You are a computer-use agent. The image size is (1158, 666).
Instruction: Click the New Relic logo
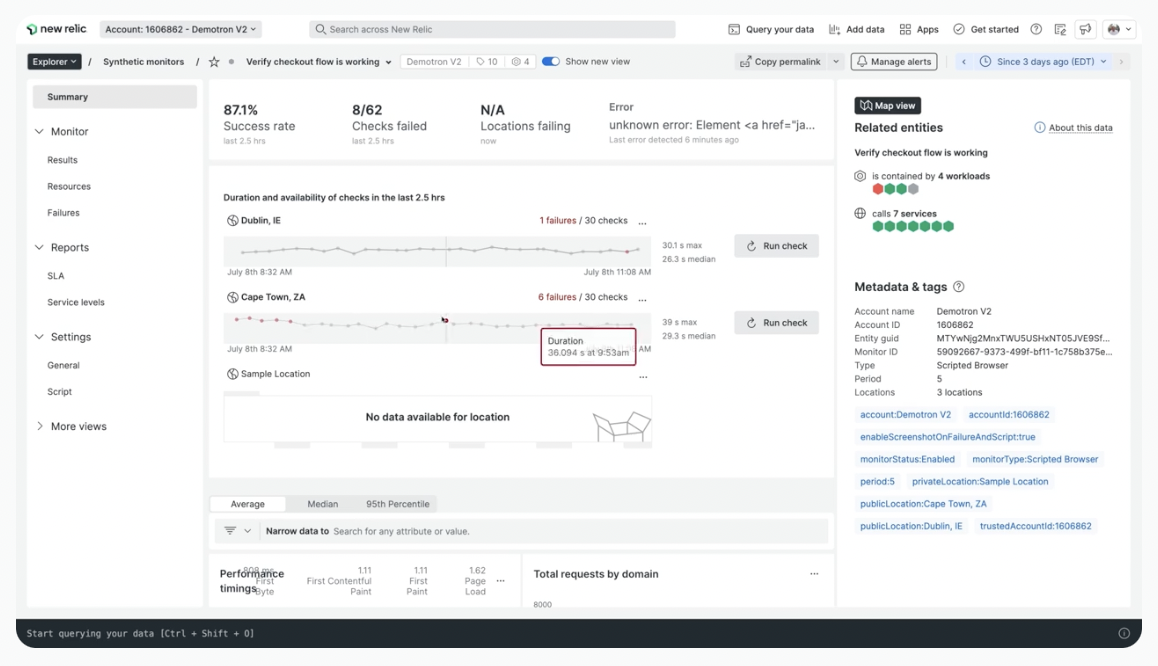(56, 29)
